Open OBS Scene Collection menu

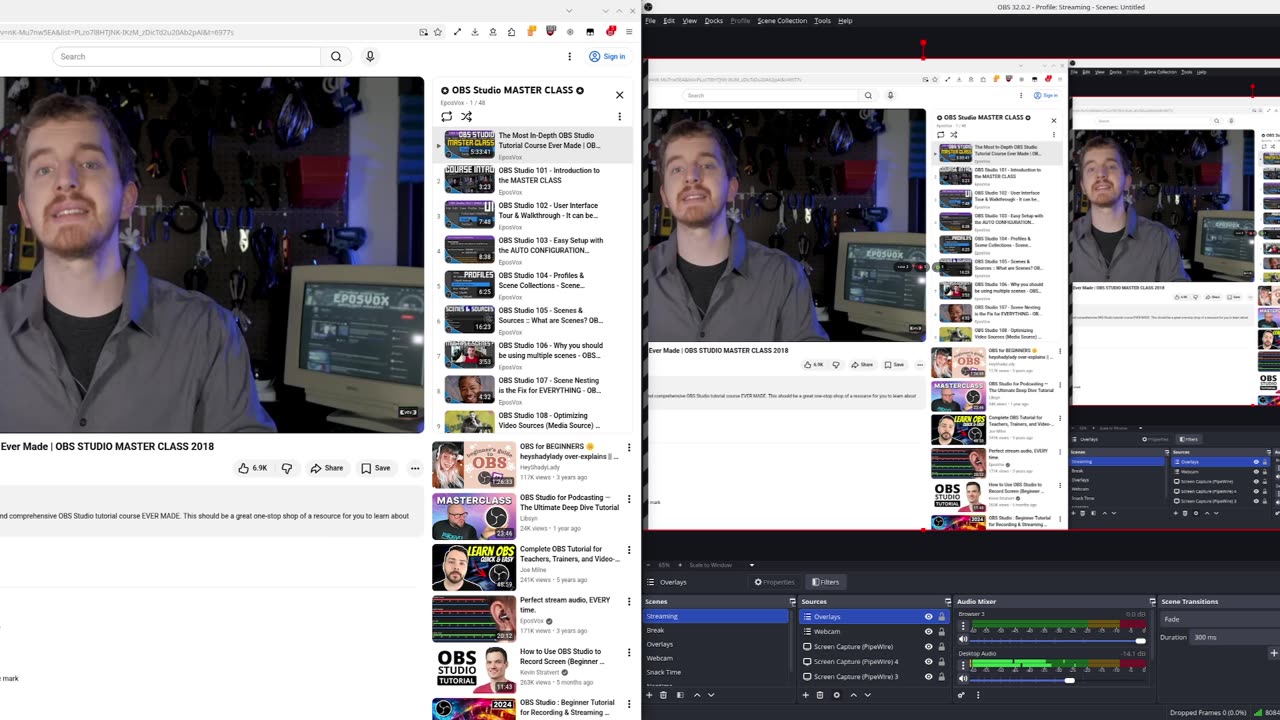782,20
